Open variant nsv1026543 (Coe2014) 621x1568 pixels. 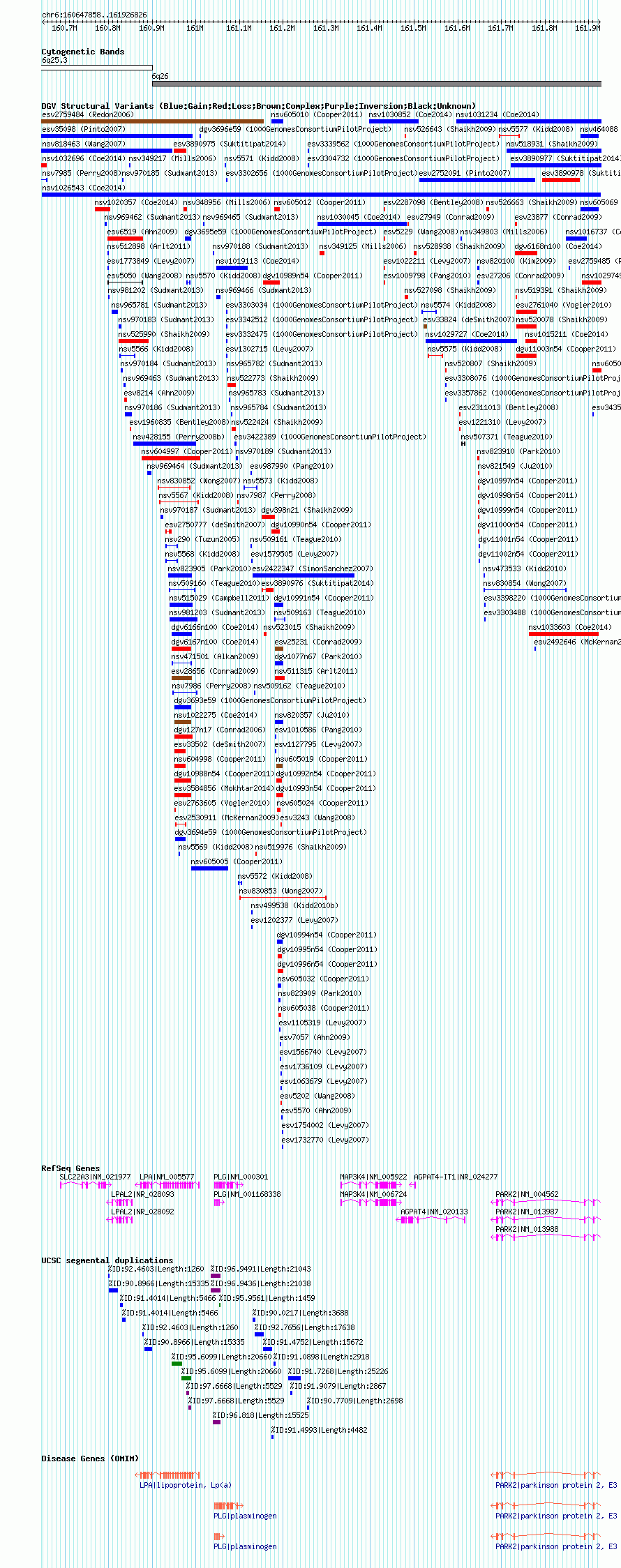pos(84,188)
